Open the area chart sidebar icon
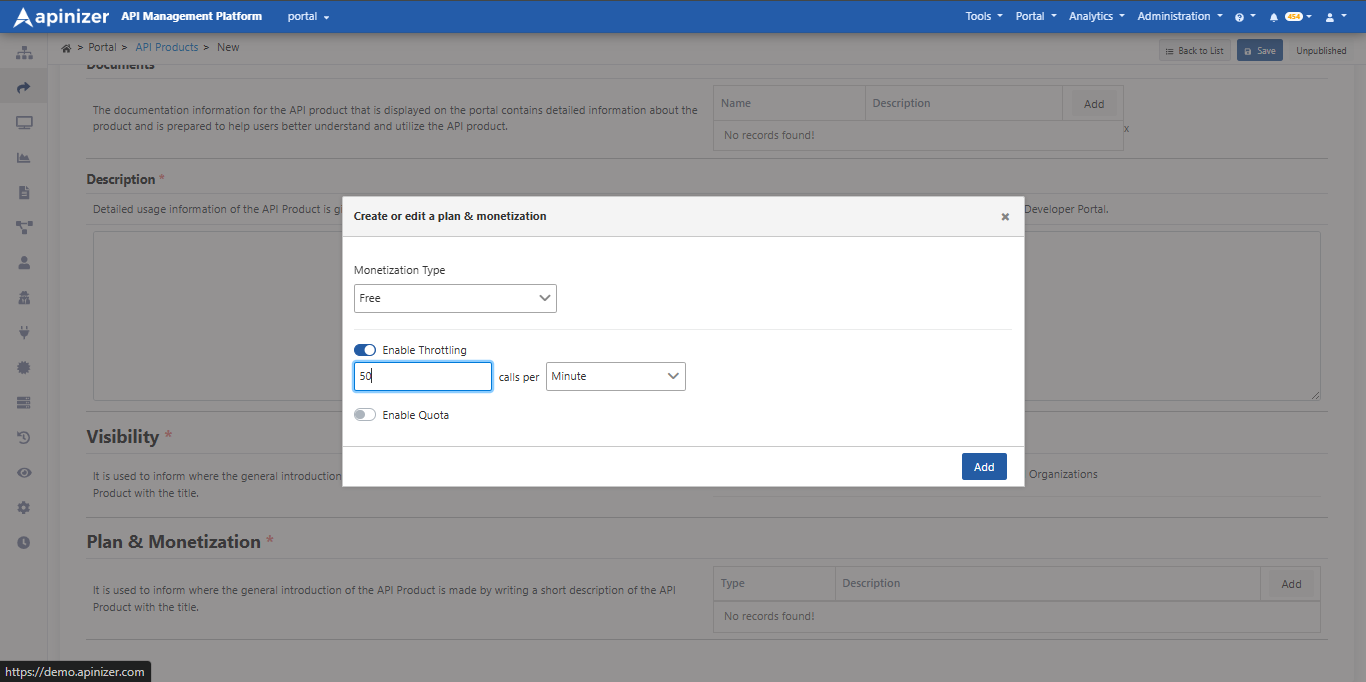Viewport: 1366px width, 682px height. click(x=24, y=157)
